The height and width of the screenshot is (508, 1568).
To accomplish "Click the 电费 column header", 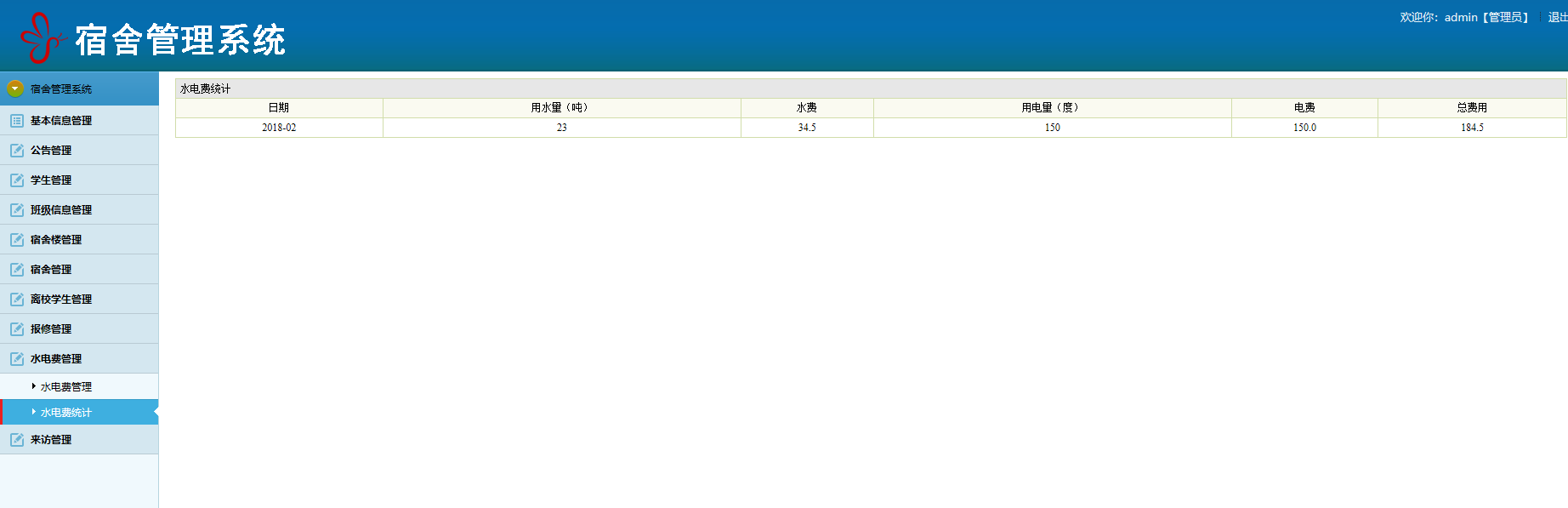I will 1304,107.
